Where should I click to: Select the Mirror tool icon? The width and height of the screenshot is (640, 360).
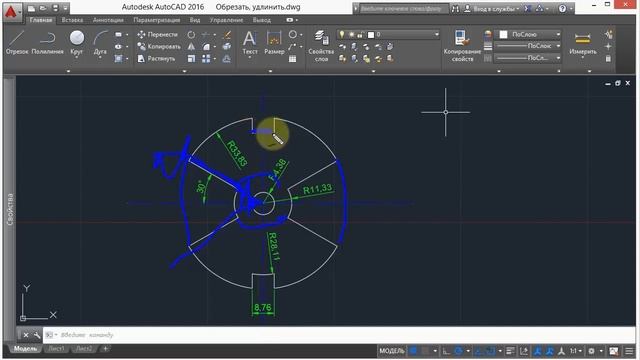coord(191,47)
